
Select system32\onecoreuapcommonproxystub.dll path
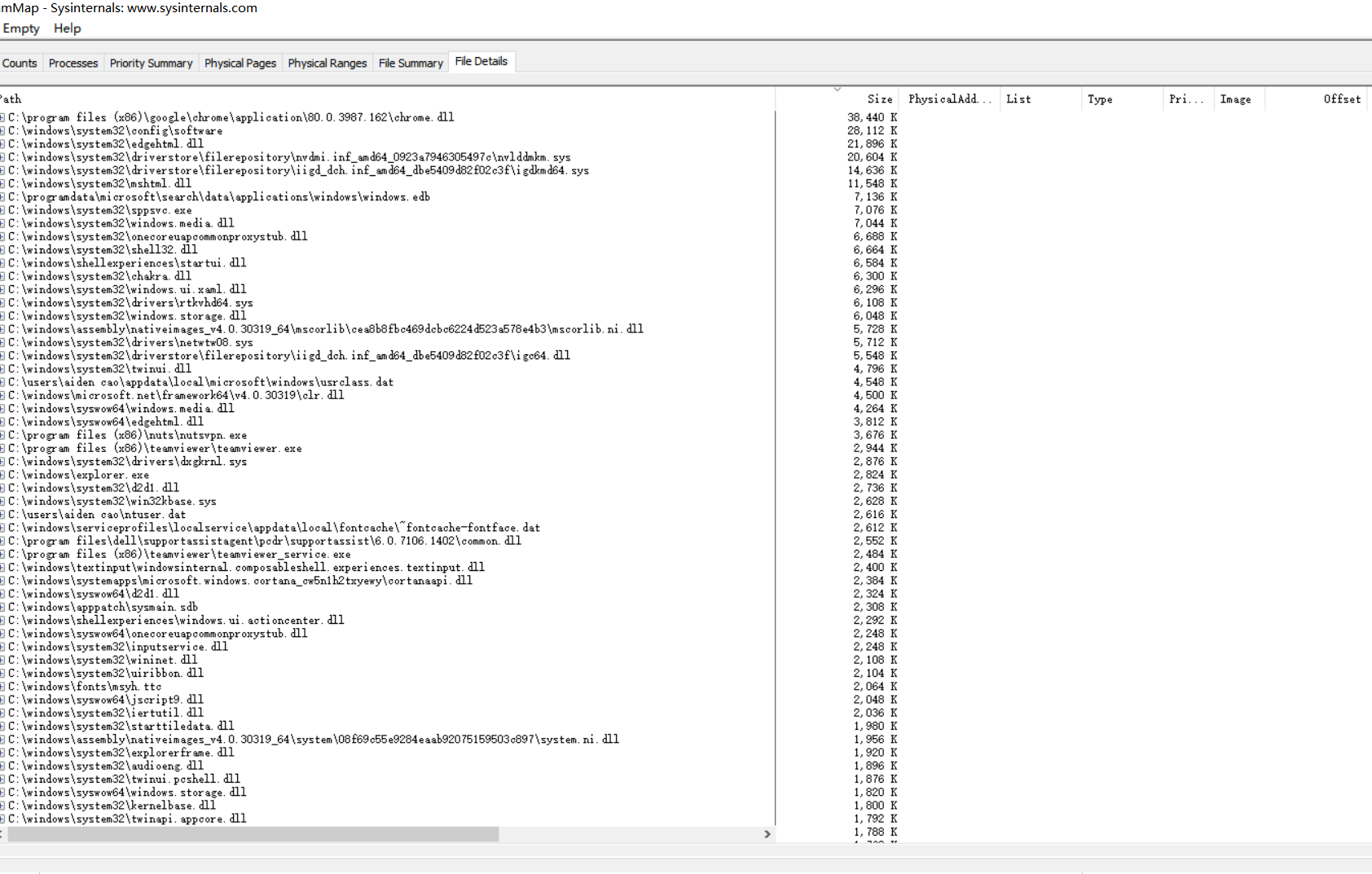click(x=158, y=236)
